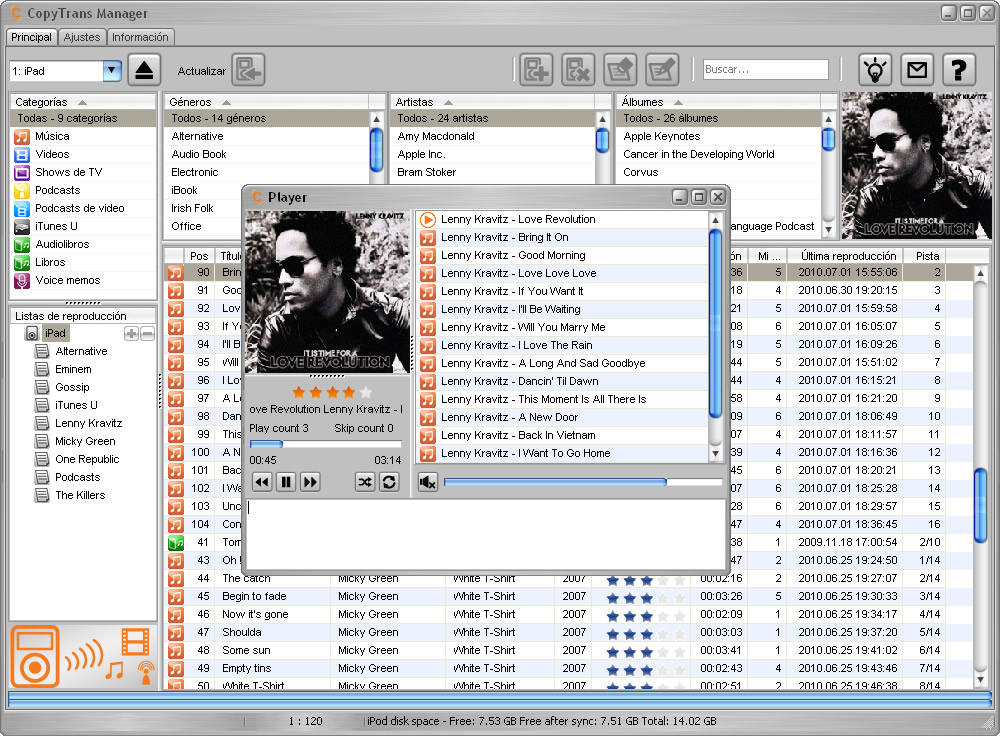Click the delete tracks toolbar icon

pyautogui.click(x=578, y=70)
